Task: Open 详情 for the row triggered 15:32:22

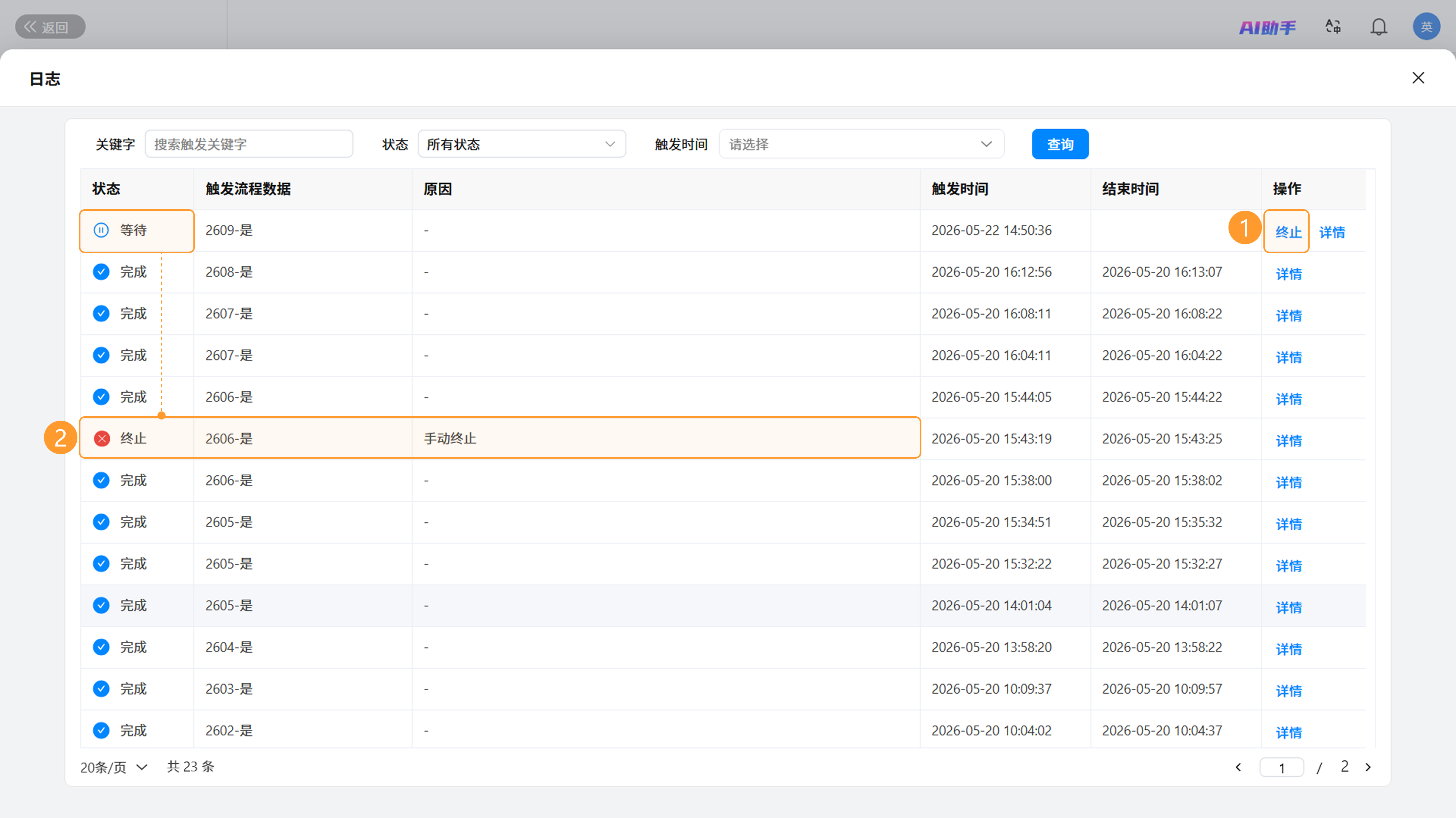Action: (1288, 566)
